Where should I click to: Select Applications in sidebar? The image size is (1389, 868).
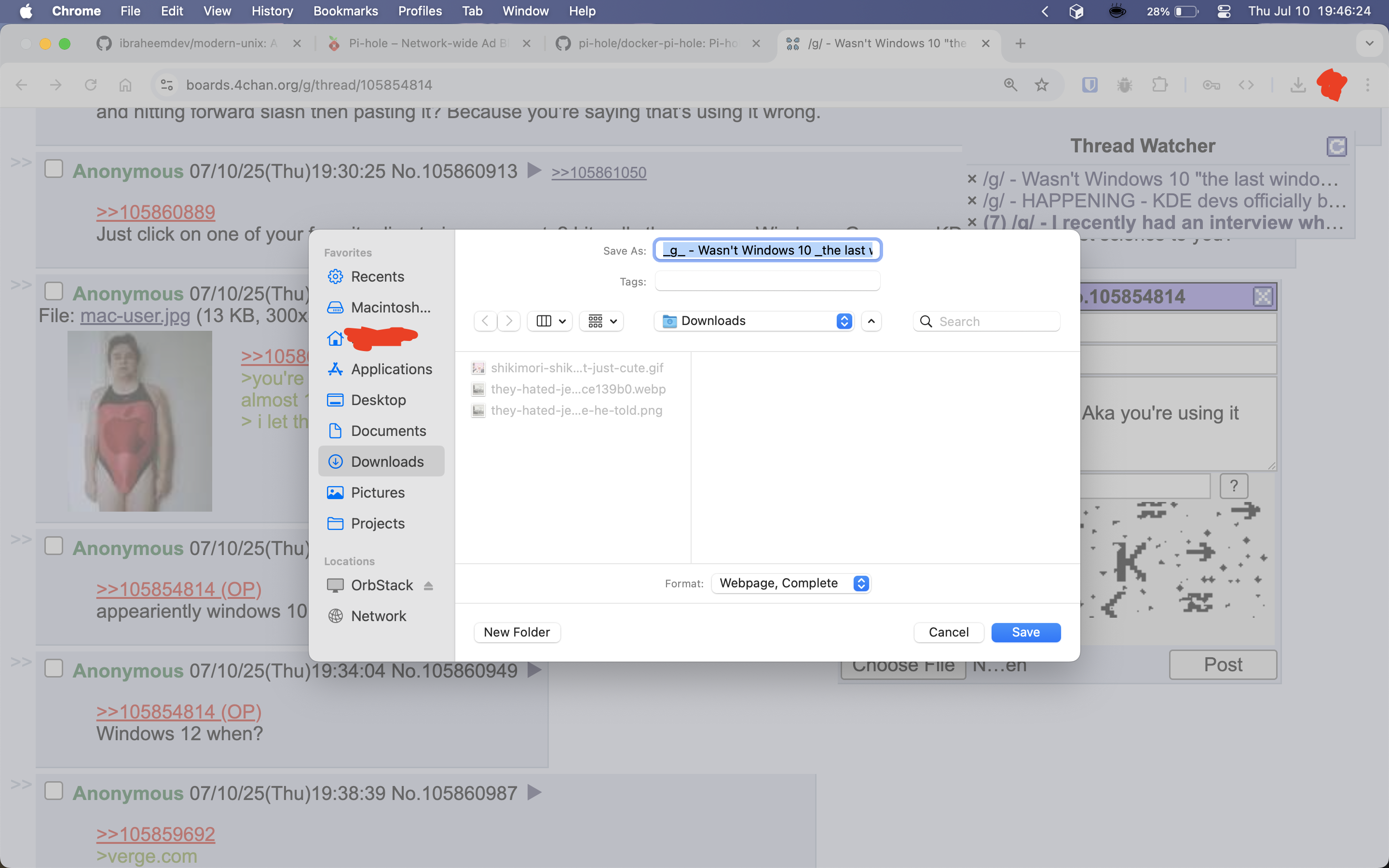(381, 369)
